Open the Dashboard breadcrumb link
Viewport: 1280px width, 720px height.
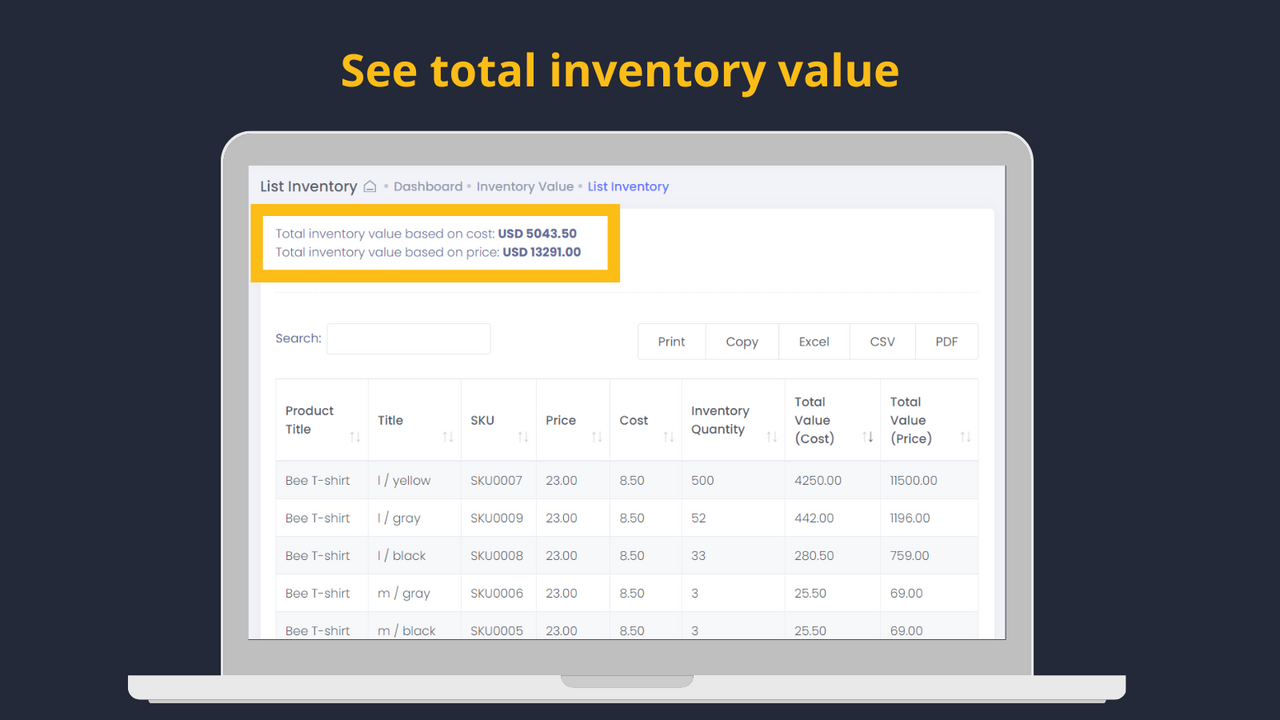[x=428, y=186]
